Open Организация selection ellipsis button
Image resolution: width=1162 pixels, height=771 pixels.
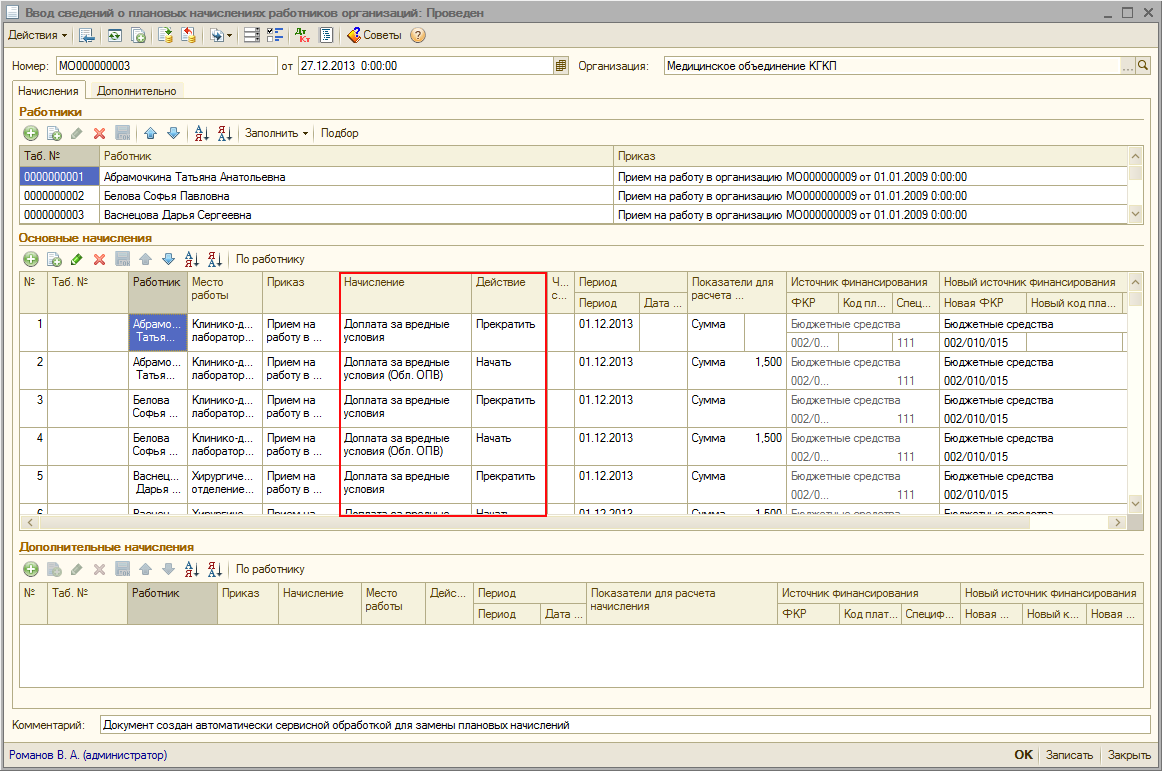[1128, 66]
